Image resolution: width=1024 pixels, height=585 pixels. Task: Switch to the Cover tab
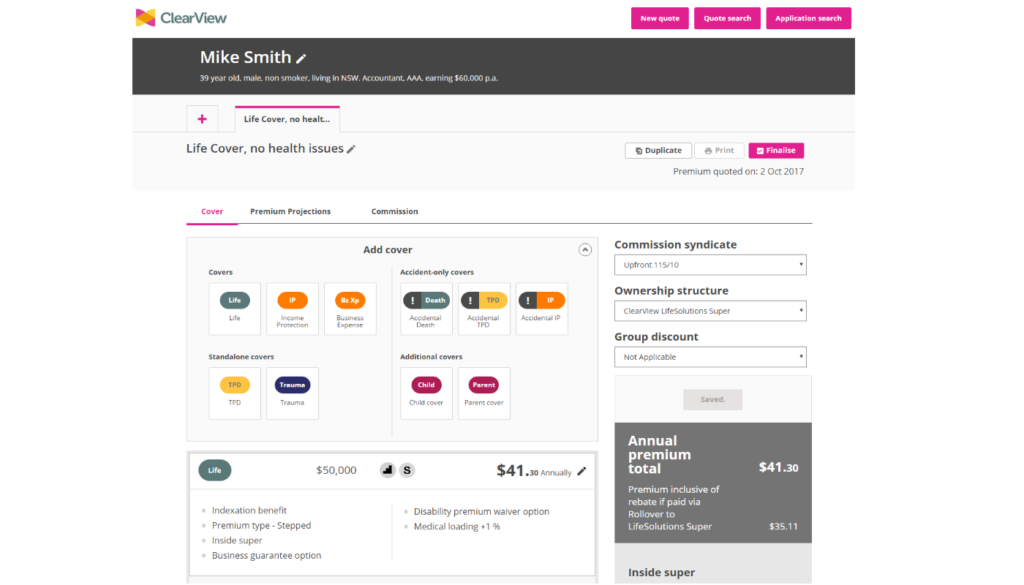[x=212, y=212]
